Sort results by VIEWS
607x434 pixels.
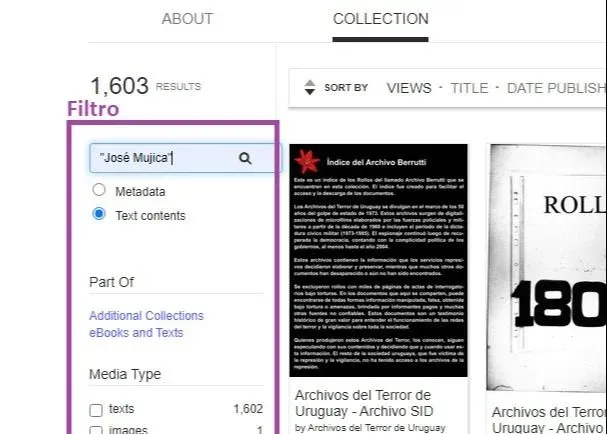pyautogui.click(x=408, y=88)
